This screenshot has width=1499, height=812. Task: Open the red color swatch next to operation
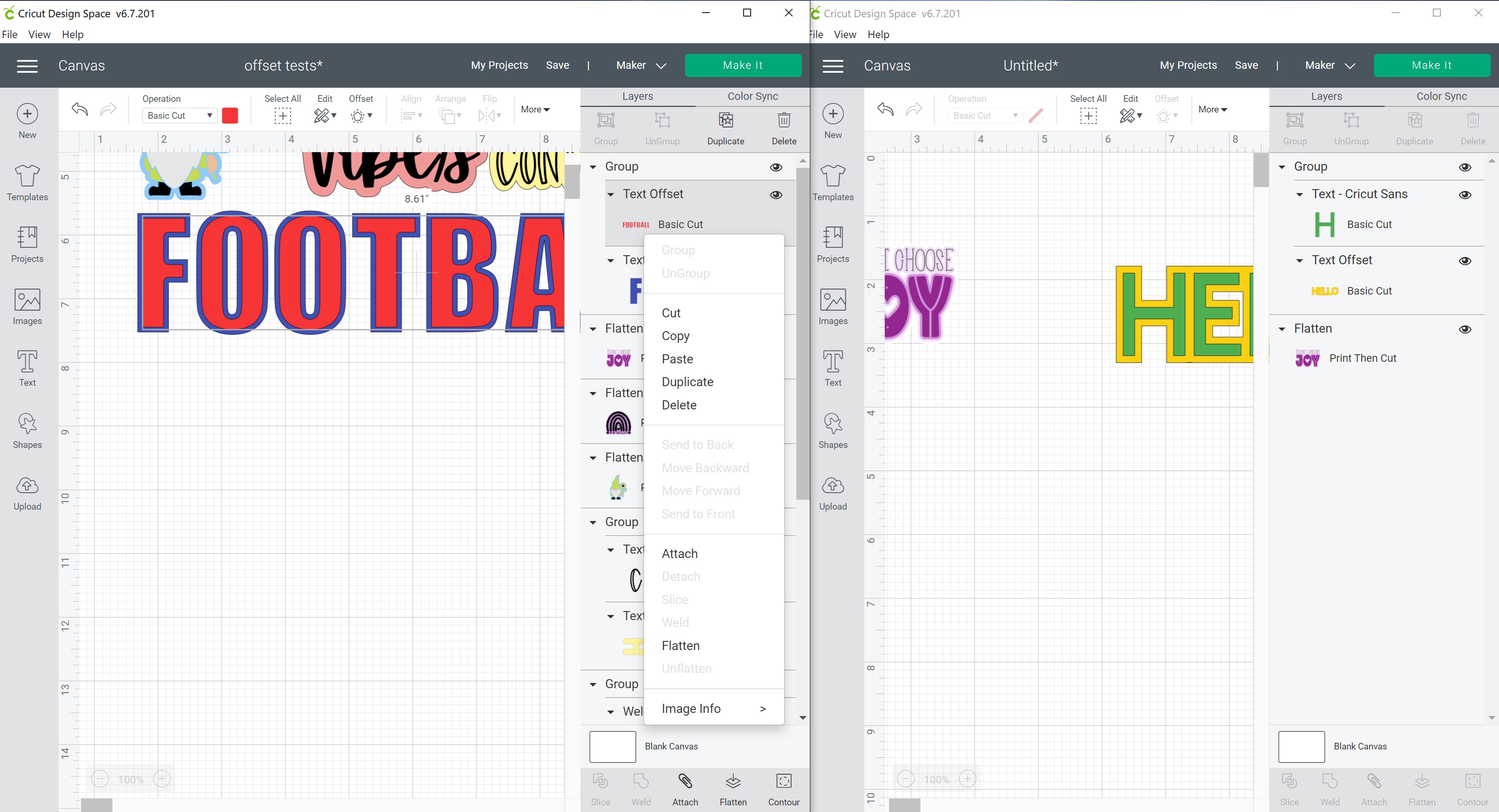[230, 116]
